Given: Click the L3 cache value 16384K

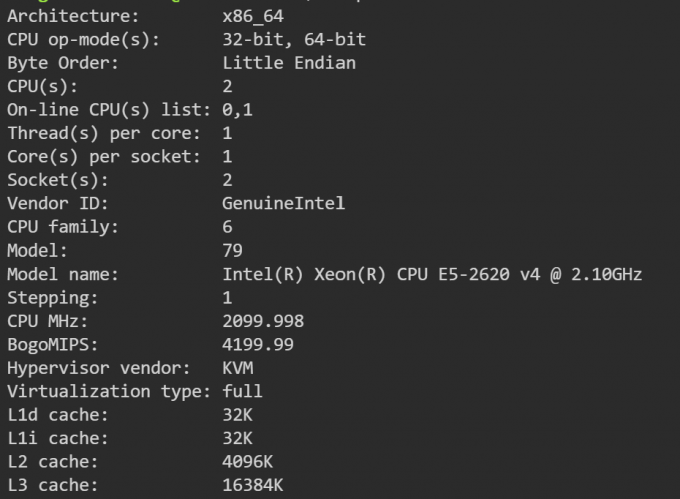Looking at the screenshot, I should pos(253,485).
